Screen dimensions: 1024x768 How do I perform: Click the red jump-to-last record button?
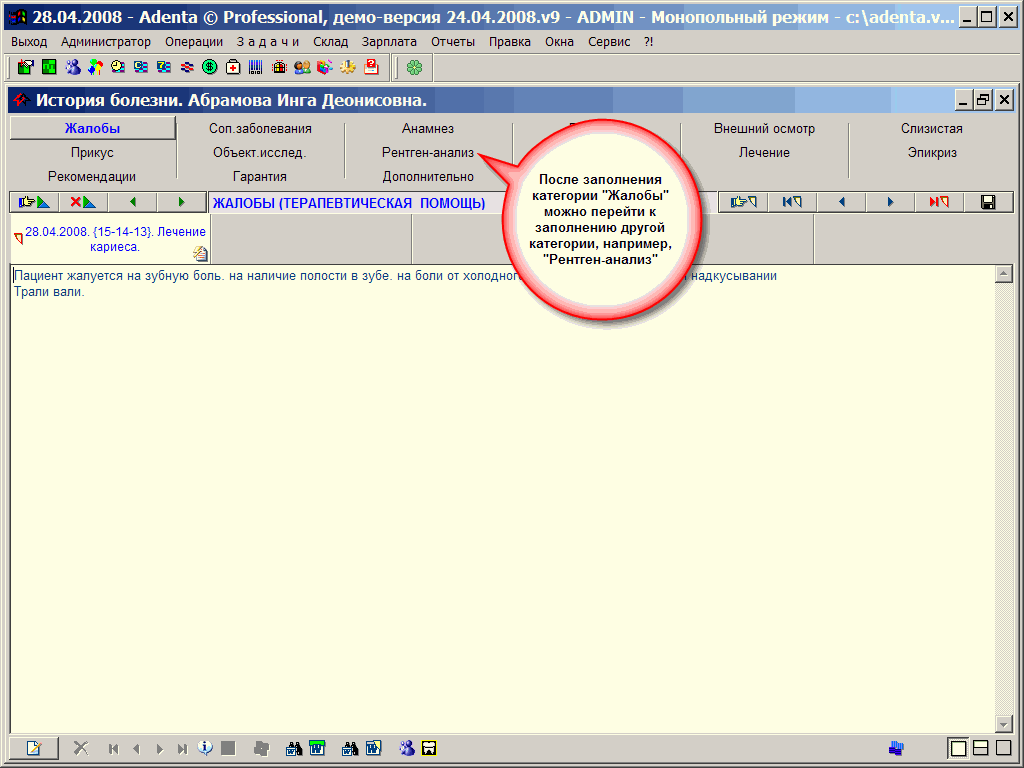(x=939, y=202)
